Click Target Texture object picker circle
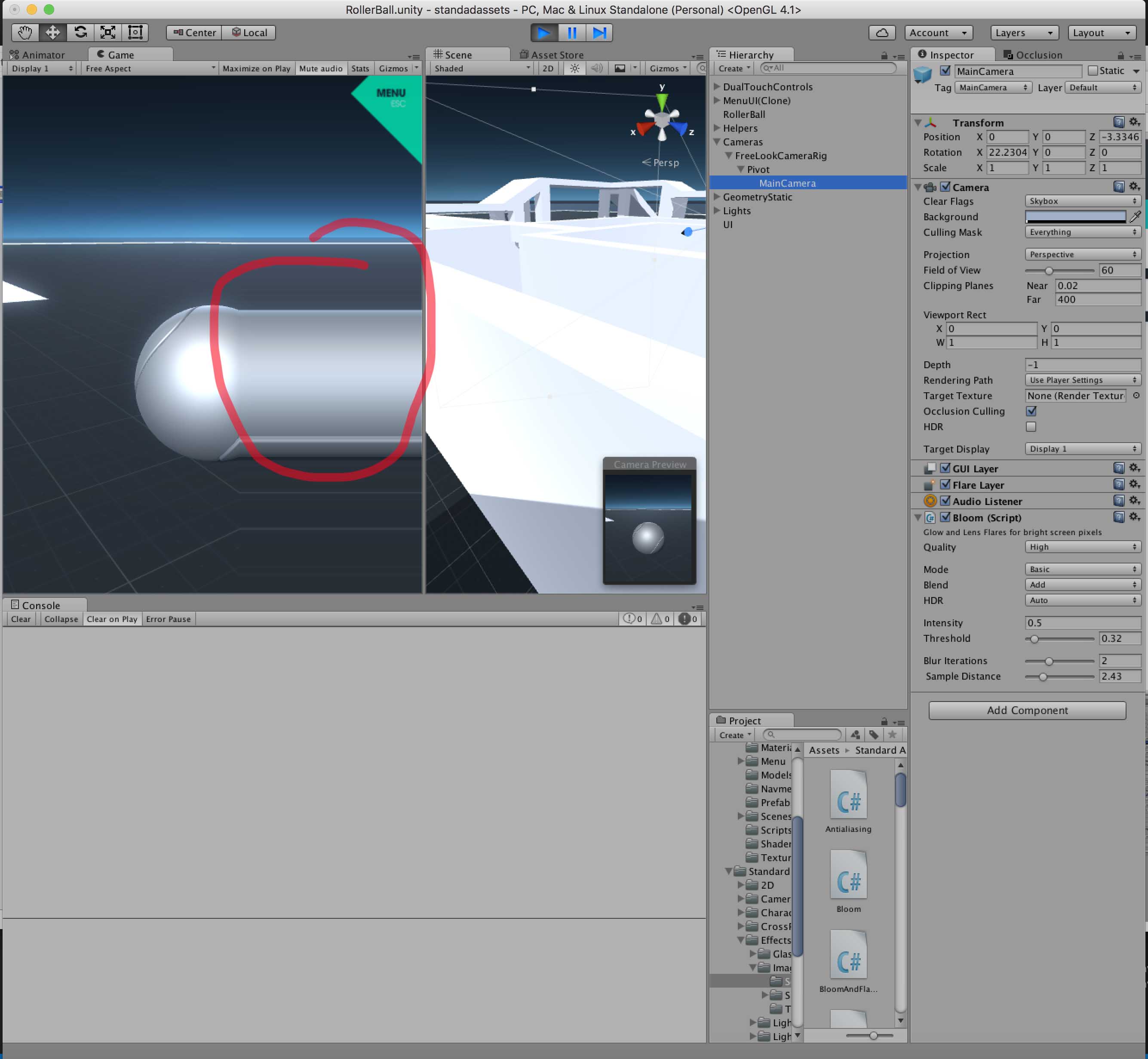The image size is (1148, 1059). pyautogui.click(x=1136, y=395)
